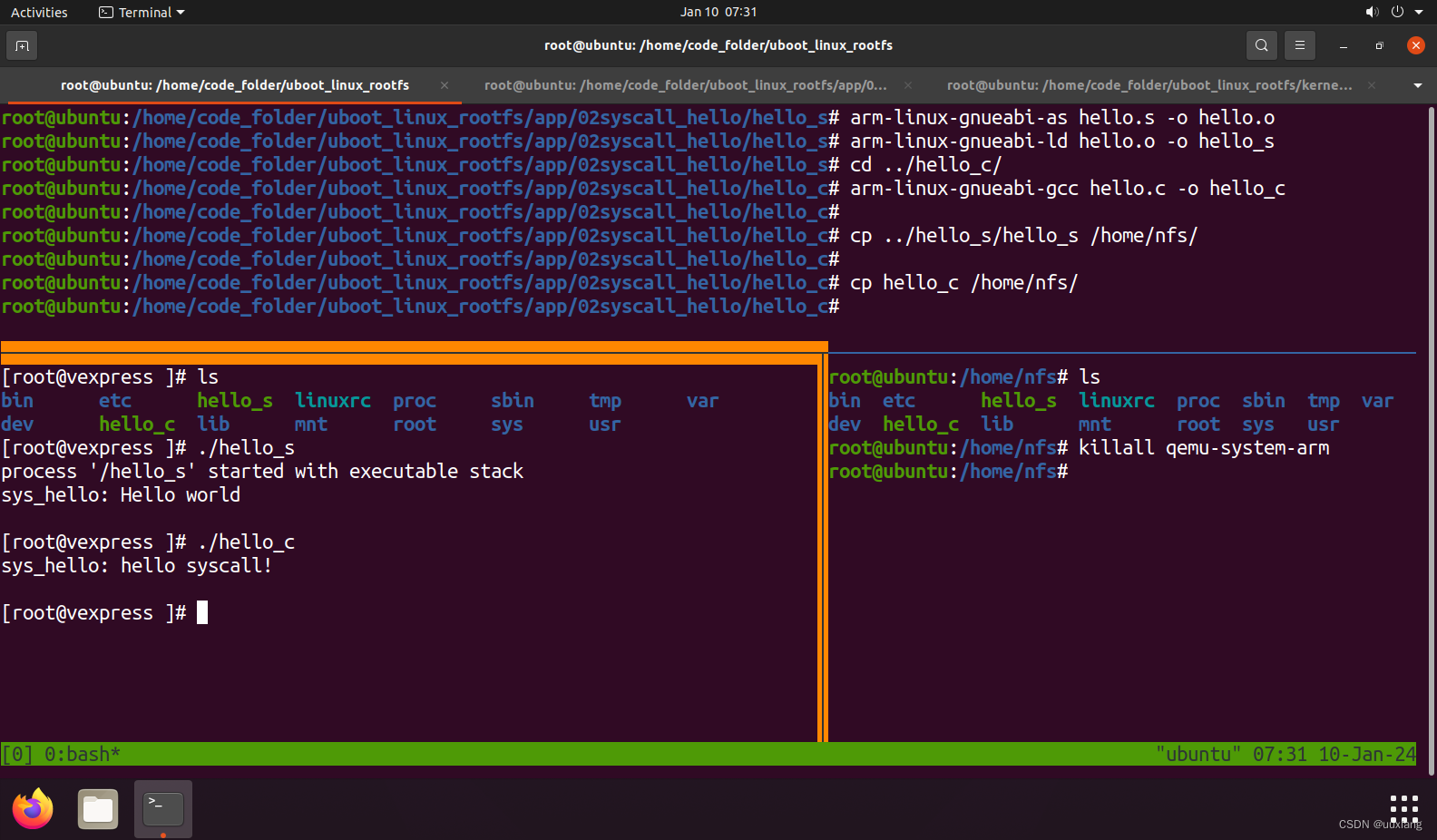Screen dimensions: 1437x840
Task: Open new terminal tab button
Action: coord(22,45)
